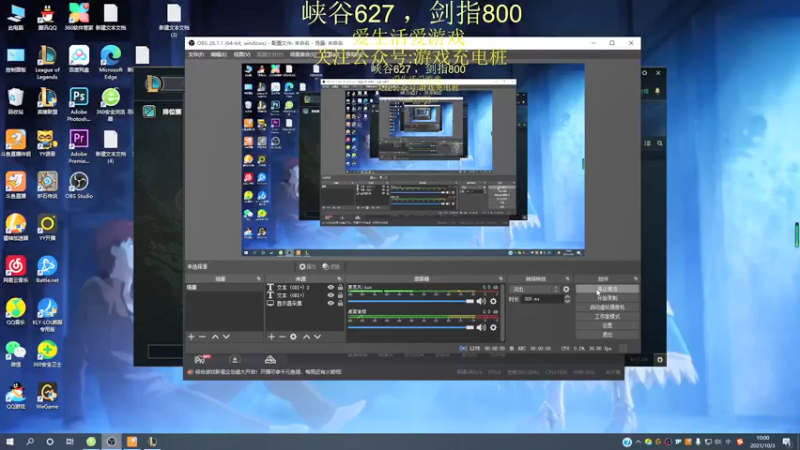Screen dimensions: 800x450
Task: Toggle visibility of display capture source
Action: 331,303
